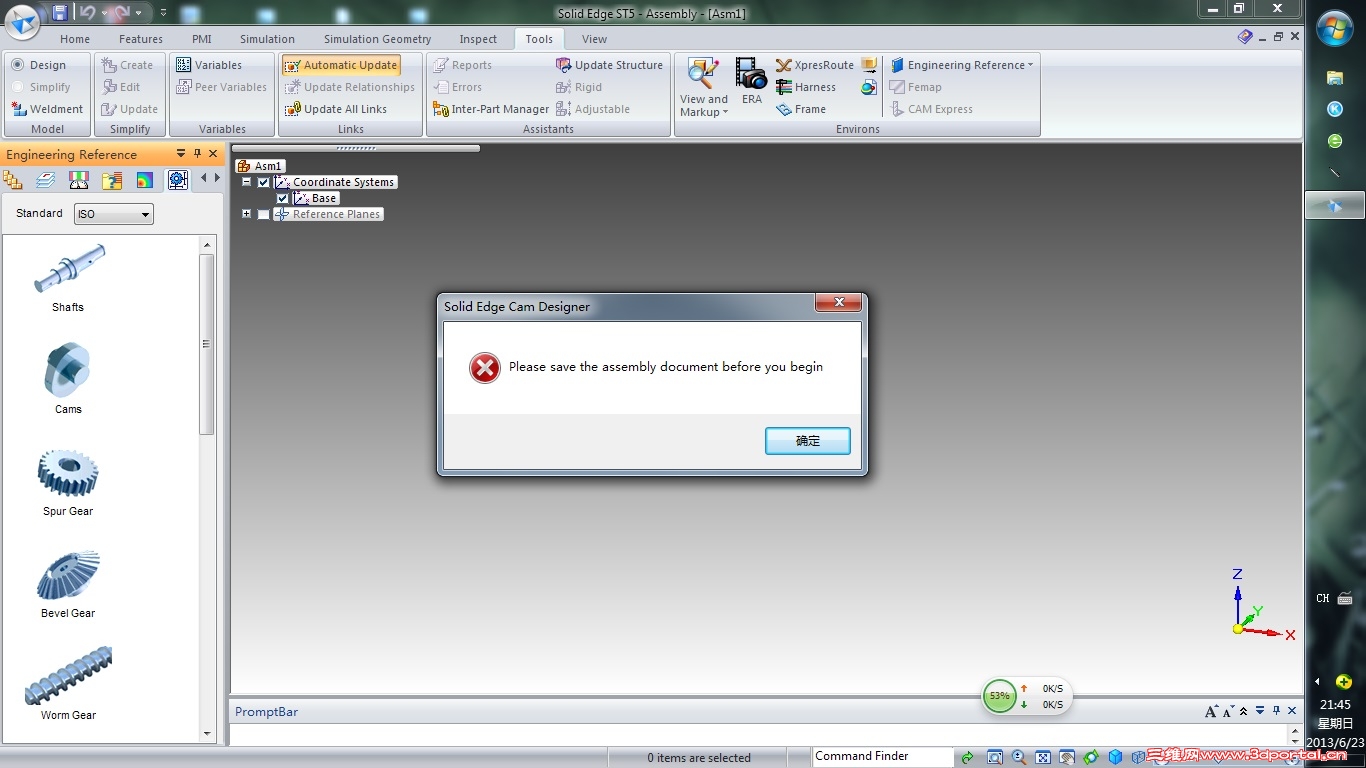Select the Spur Gear design tool
The image size is (1366, 768).
click(68, 481)
